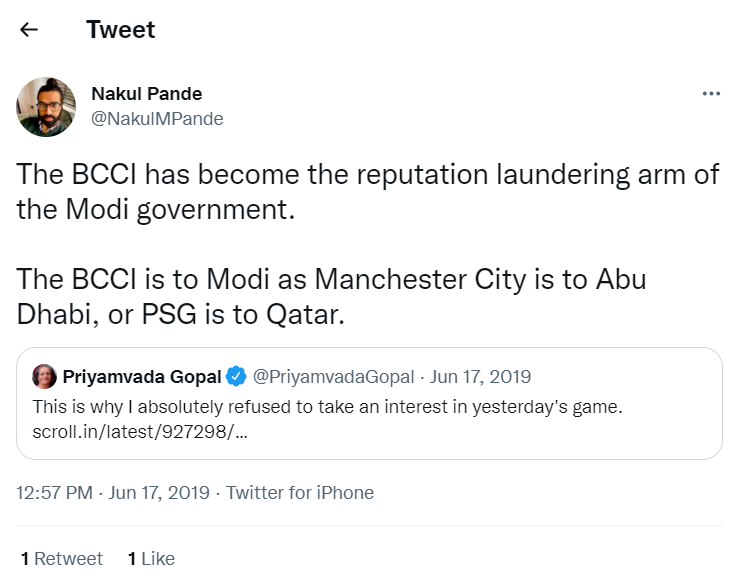
Task: Click Nakul Pande's profile picture
Action: click(46, 107)
